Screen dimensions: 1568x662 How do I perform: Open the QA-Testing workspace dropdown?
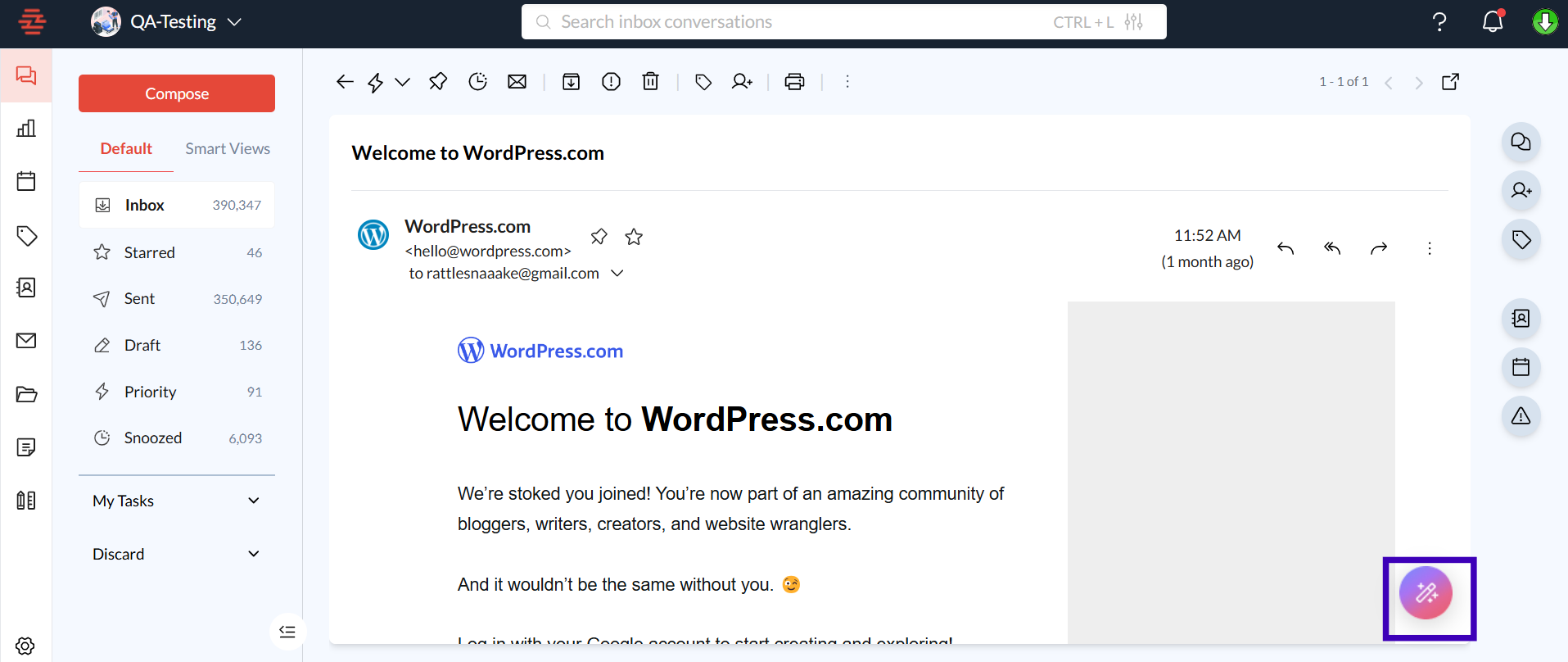235,22
